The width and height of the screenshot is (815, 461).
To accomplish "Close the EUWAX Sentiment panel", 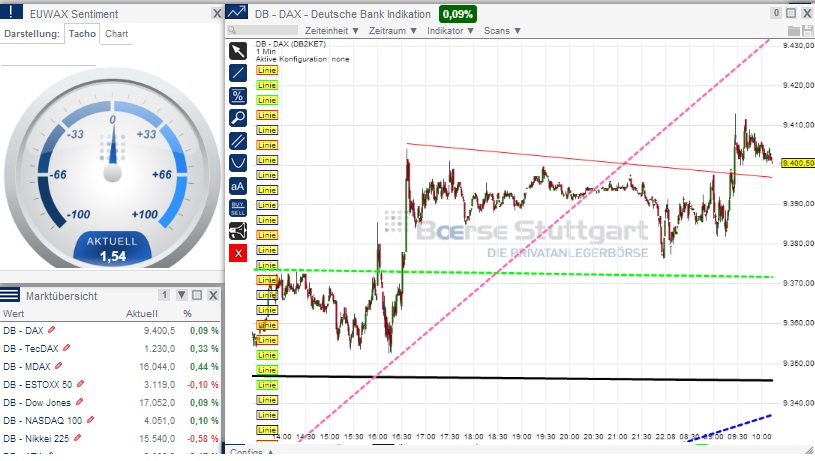I will (217, 14).
